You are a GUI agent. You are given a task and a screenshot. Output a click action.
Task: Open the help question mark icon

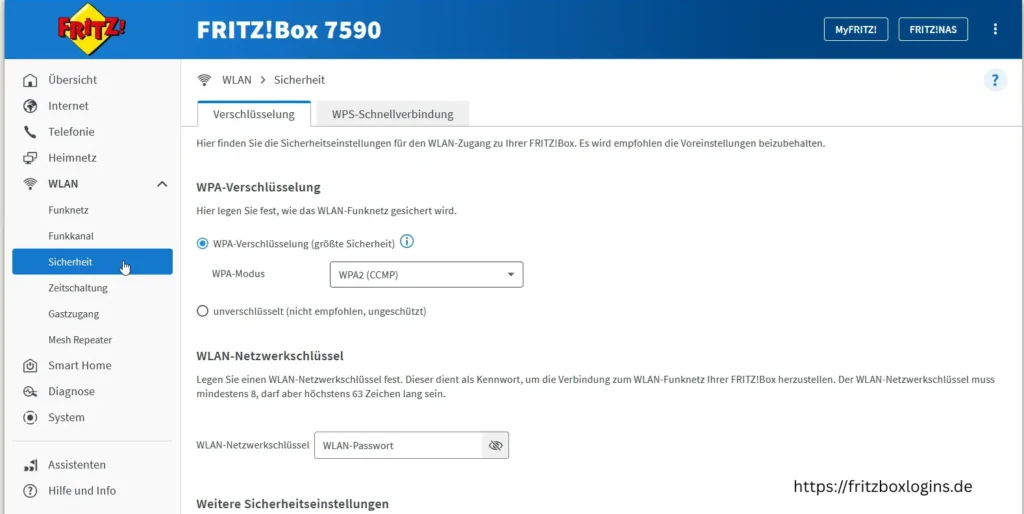(995, 80)
